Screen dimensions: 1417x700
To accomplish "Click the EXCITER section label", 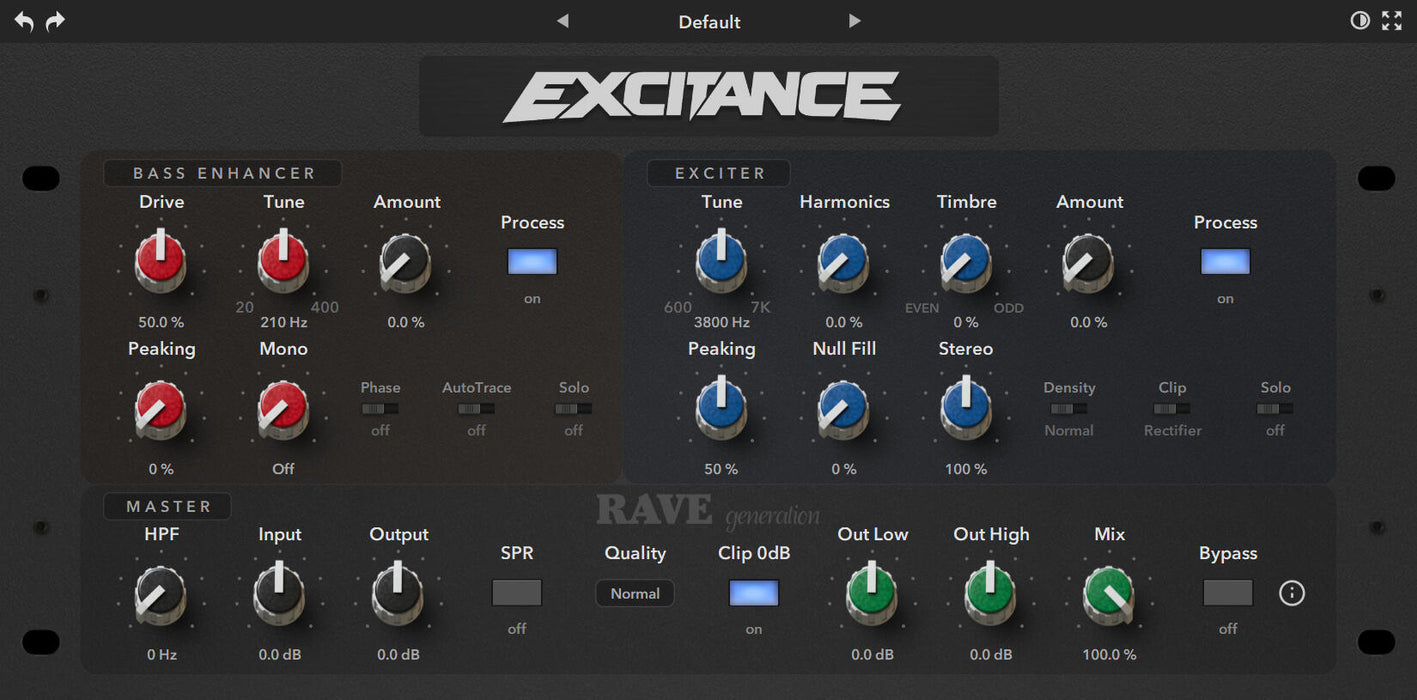I will pyautogui.click(x=719, y=173).
